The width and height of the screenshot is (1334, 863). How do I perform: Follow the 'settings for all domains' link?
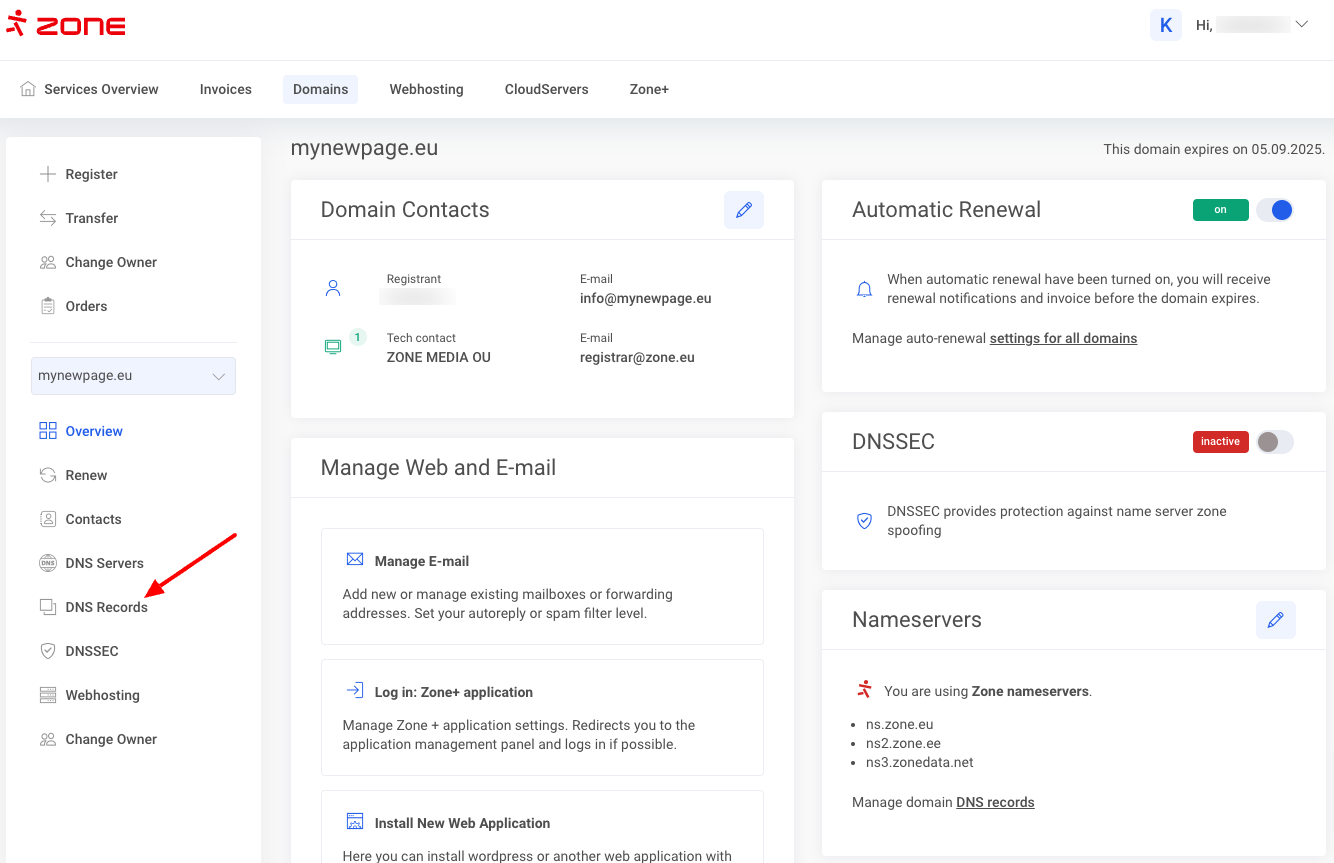1063,338
